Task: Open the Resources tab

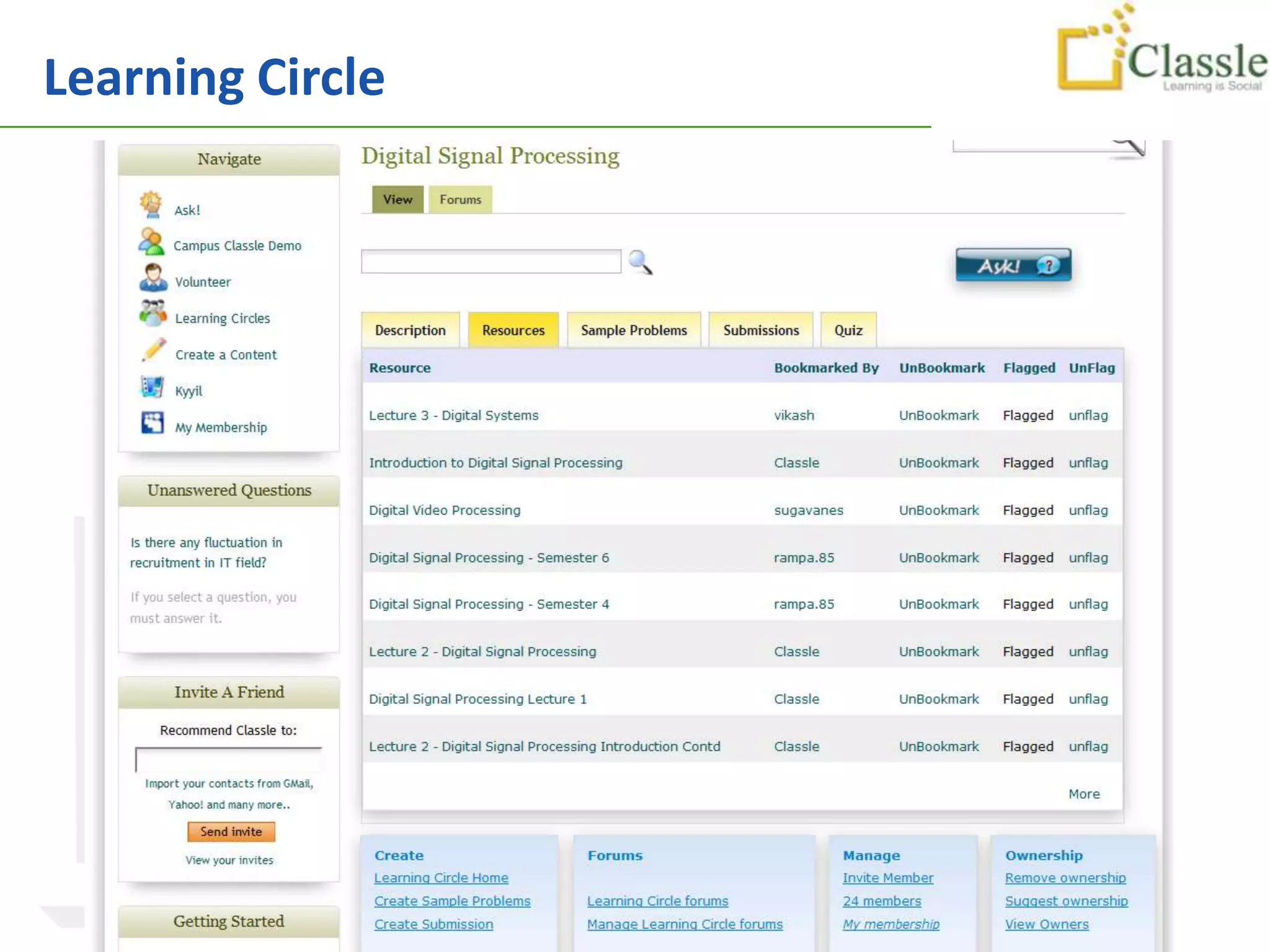Action: pyautogui.click(x=513, y=330)
